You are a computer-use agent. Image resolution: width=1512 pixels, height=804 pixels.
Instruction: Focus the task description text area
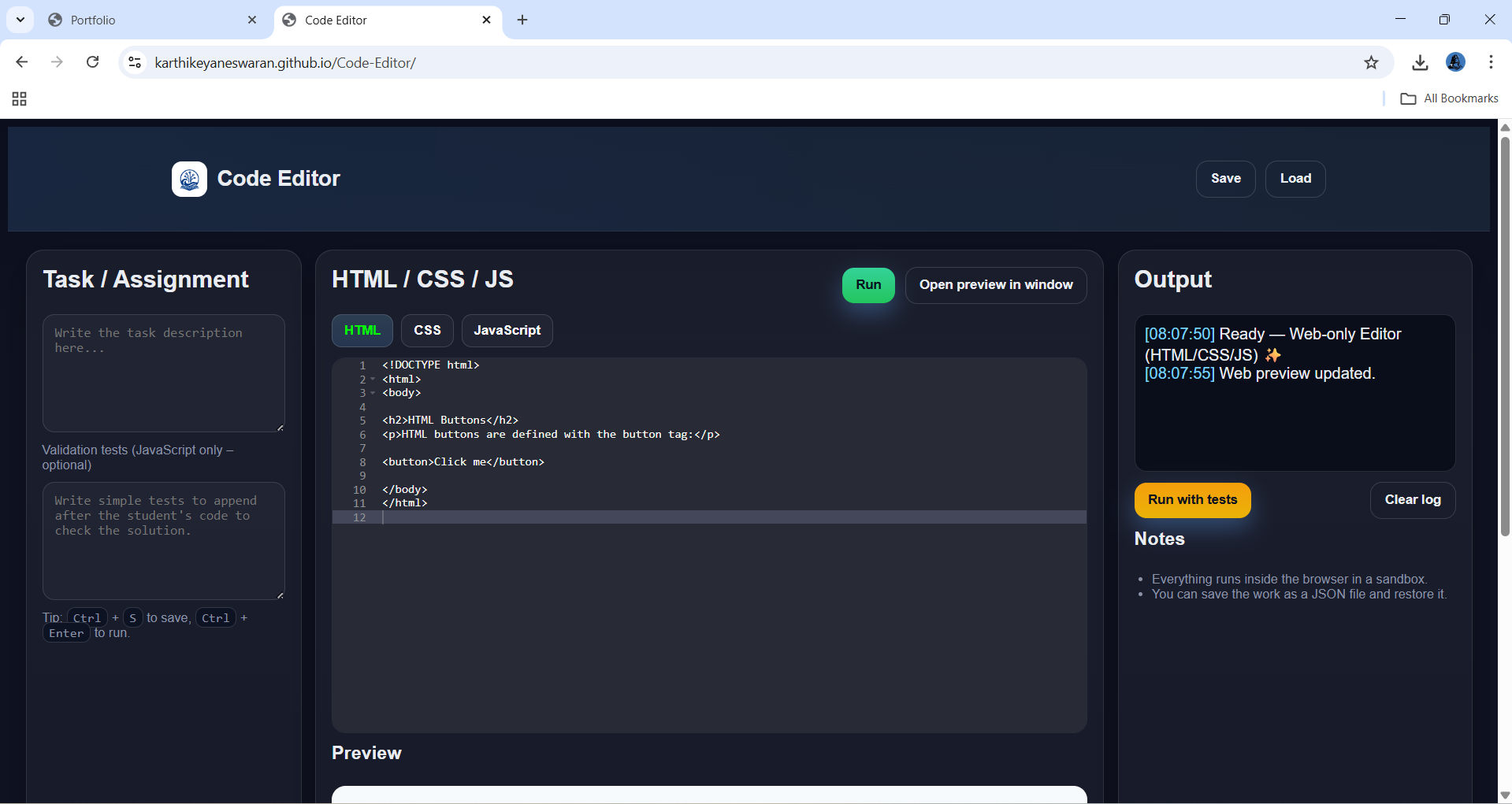pyautogui.click(x=163, y=373)
